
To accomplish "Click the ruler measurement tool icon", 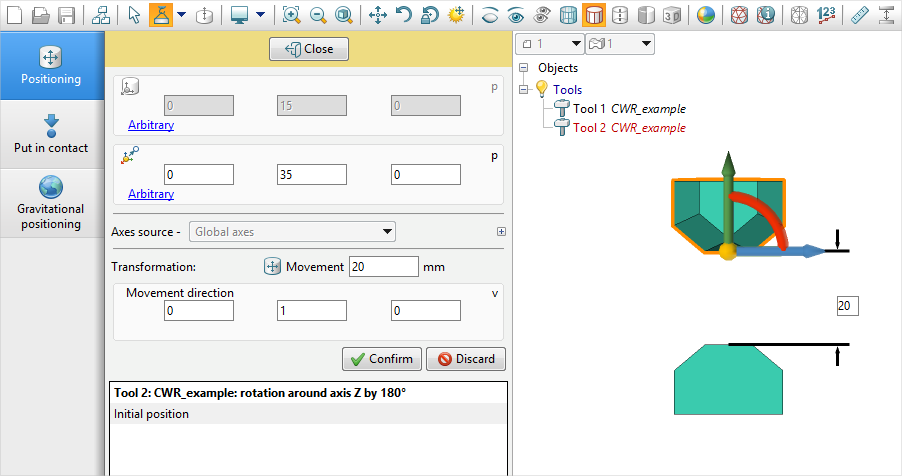I will [859, 15].
